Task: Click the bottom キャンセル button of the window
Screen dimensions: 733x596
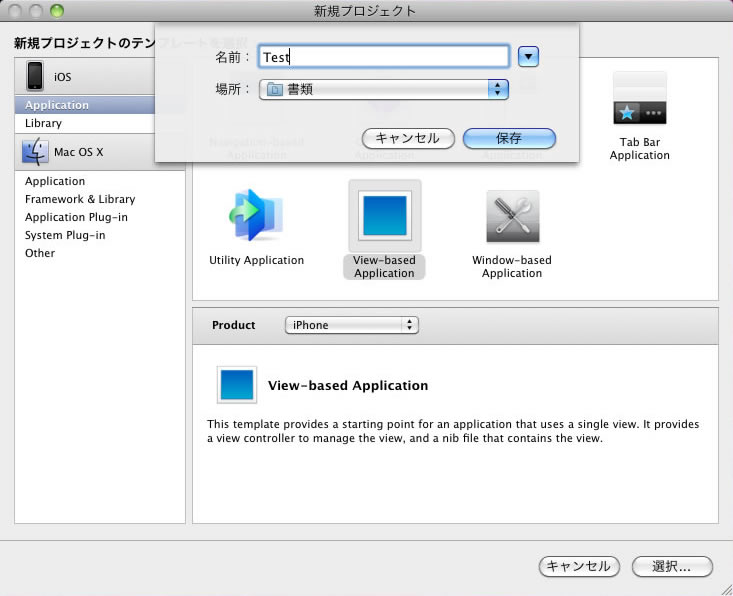Action: tap(579, 567)
